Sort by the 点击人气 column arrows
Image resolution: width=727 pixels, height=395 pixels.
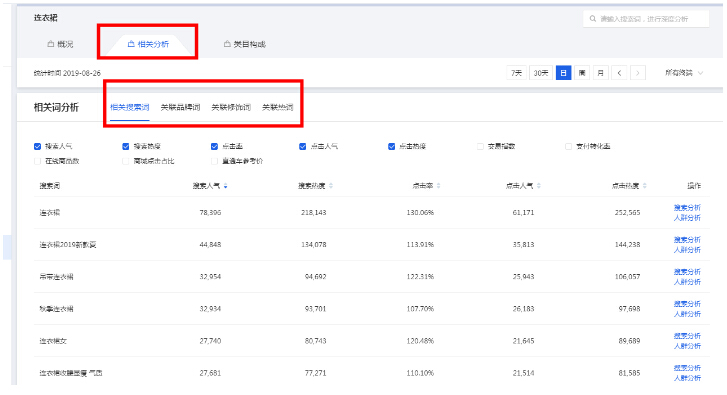(x=539, y=186)
